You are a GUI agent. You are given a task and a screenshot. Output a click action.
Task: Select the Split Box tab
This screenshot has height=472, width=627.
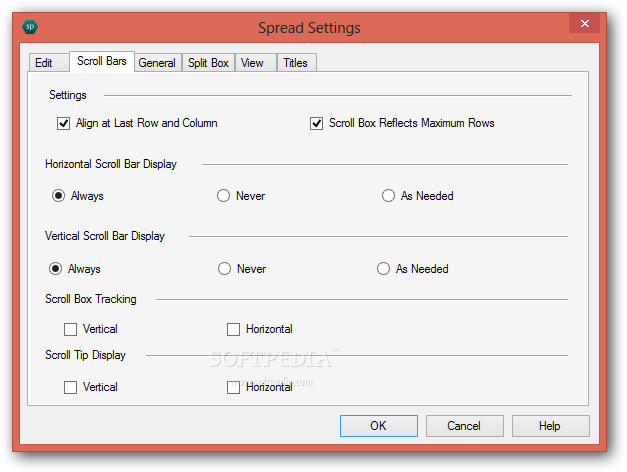pos(208,63)
